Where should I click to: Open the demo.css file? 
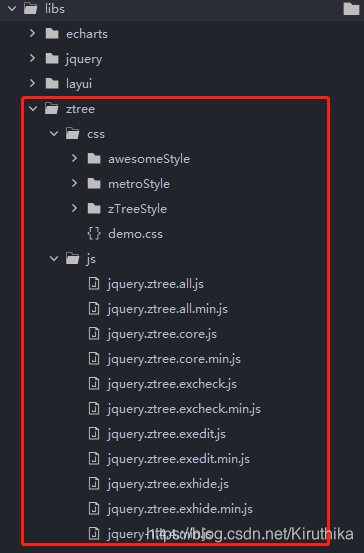pos(135,234)
